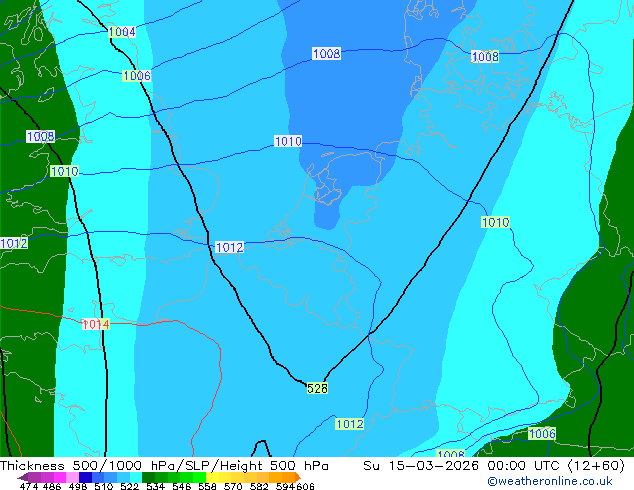Image resolution: width=634 pixels, height=490 pixels.
Task: Click the first yellow legend swatch above 558
Action: (x=212, y=477)
